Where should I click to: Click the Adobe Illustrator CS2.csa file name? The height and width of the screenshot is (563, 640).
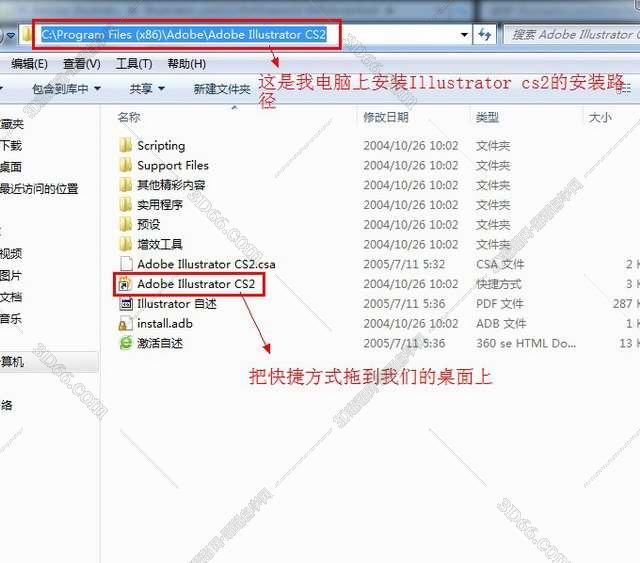tap(207, 264)
